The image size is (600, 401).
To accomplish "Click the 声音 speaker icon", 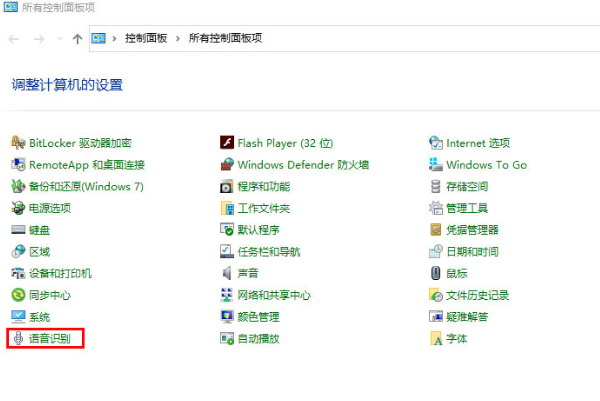I will (x=227, y=273).
